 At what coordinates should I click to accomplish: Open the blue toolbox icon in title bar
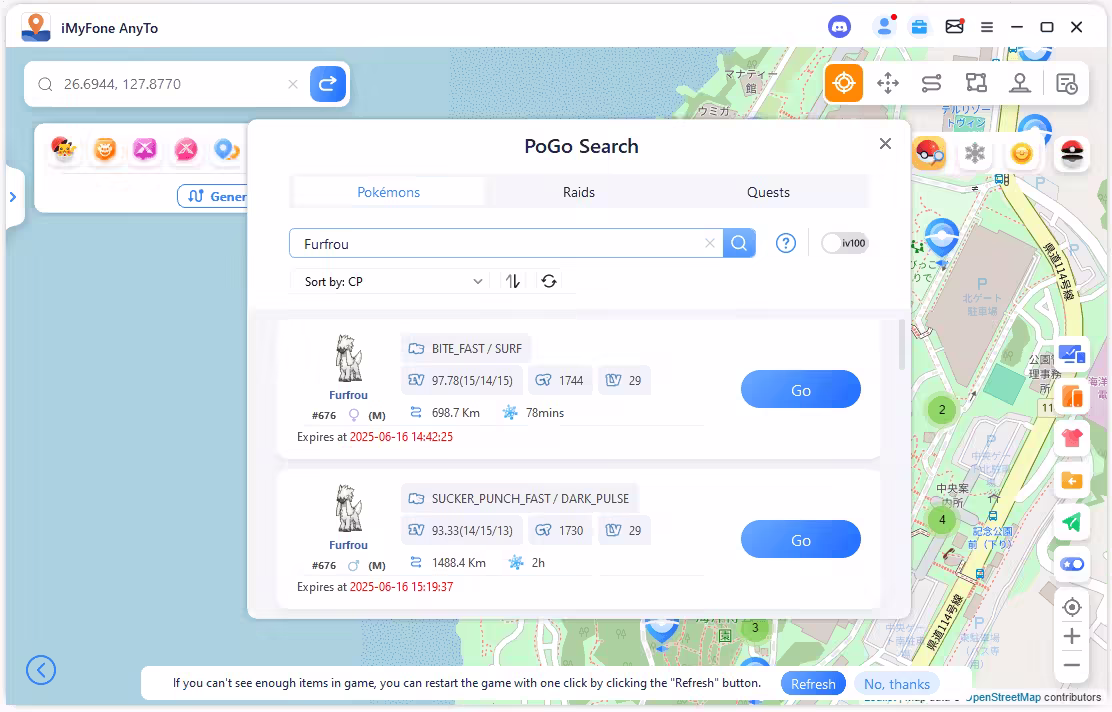coord(919,27)
